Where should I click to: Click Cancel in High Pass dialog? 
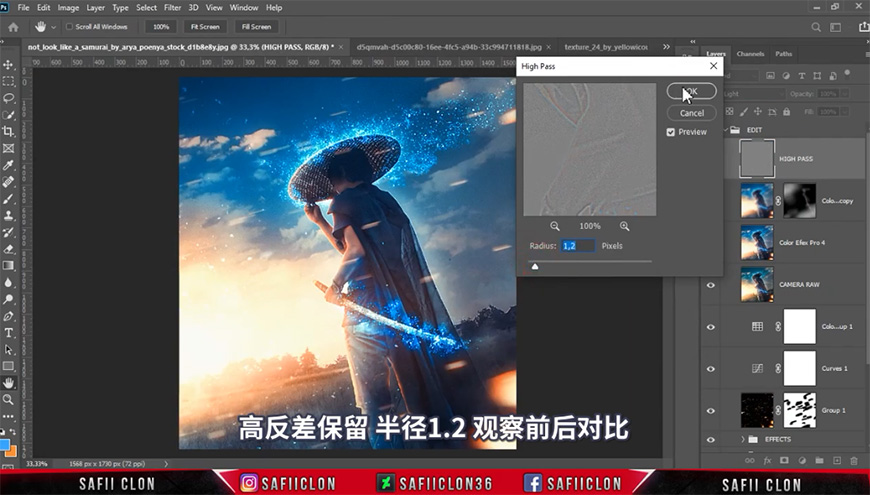click(x=691, y=113)
